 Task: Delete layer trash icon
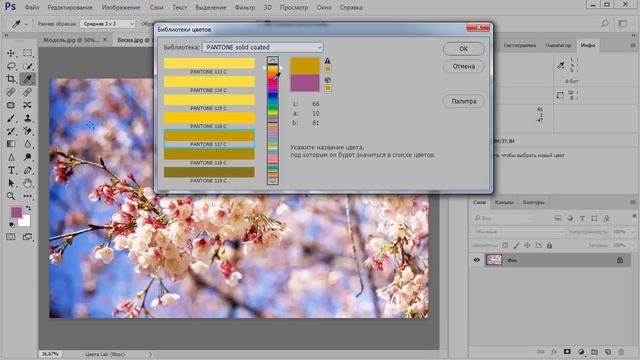pos(621,351)
